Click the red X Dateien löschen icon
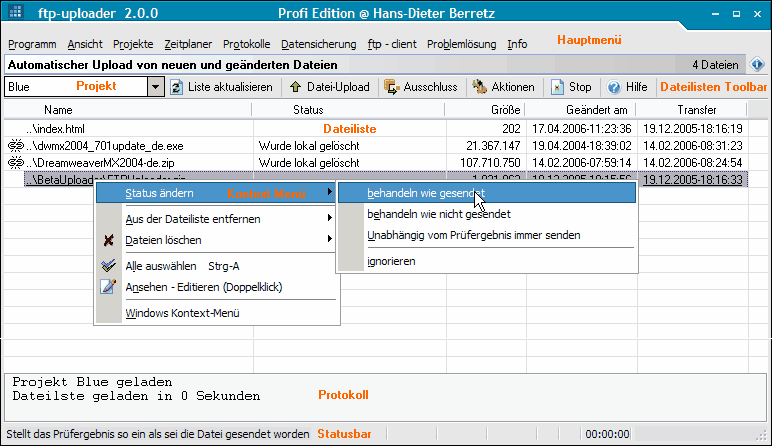The height and width of the screenshot is (446, 772). tap(109, 240)
